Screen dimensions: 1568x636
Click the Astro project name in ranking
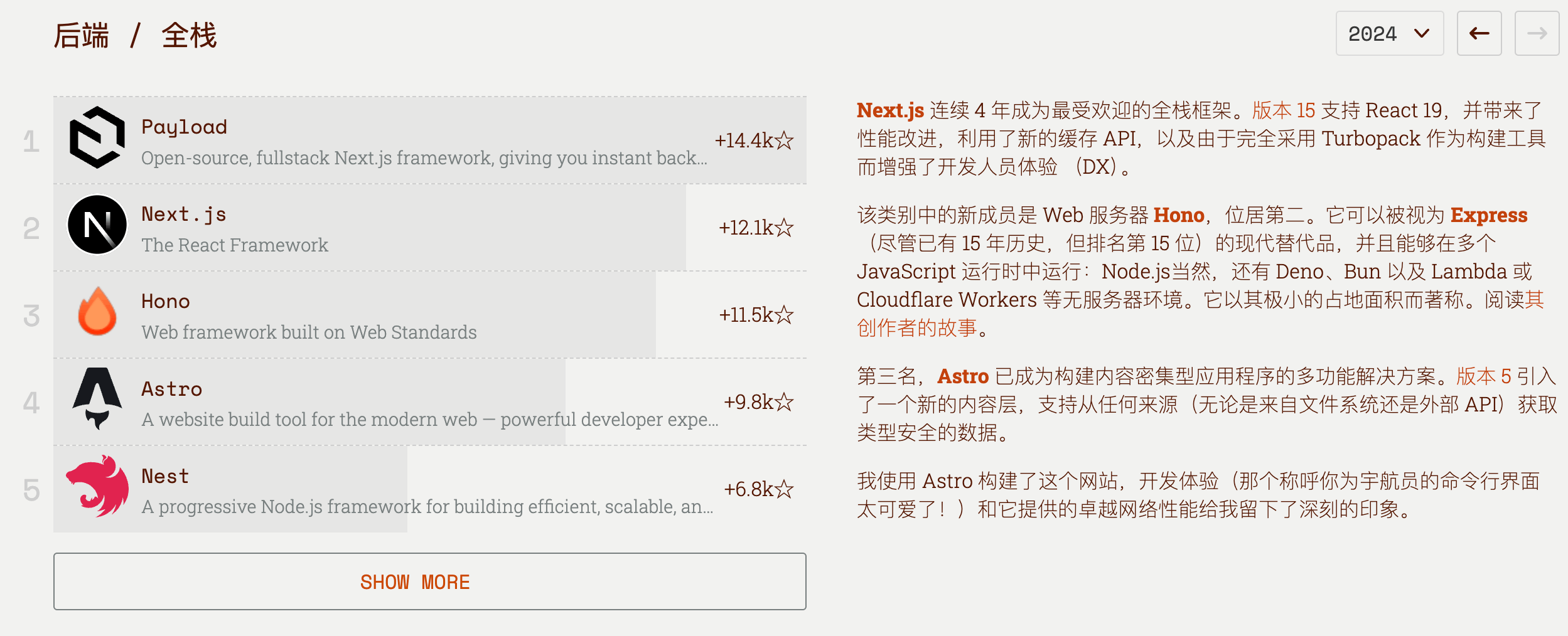pyautogui.click(x=172, y=390)
